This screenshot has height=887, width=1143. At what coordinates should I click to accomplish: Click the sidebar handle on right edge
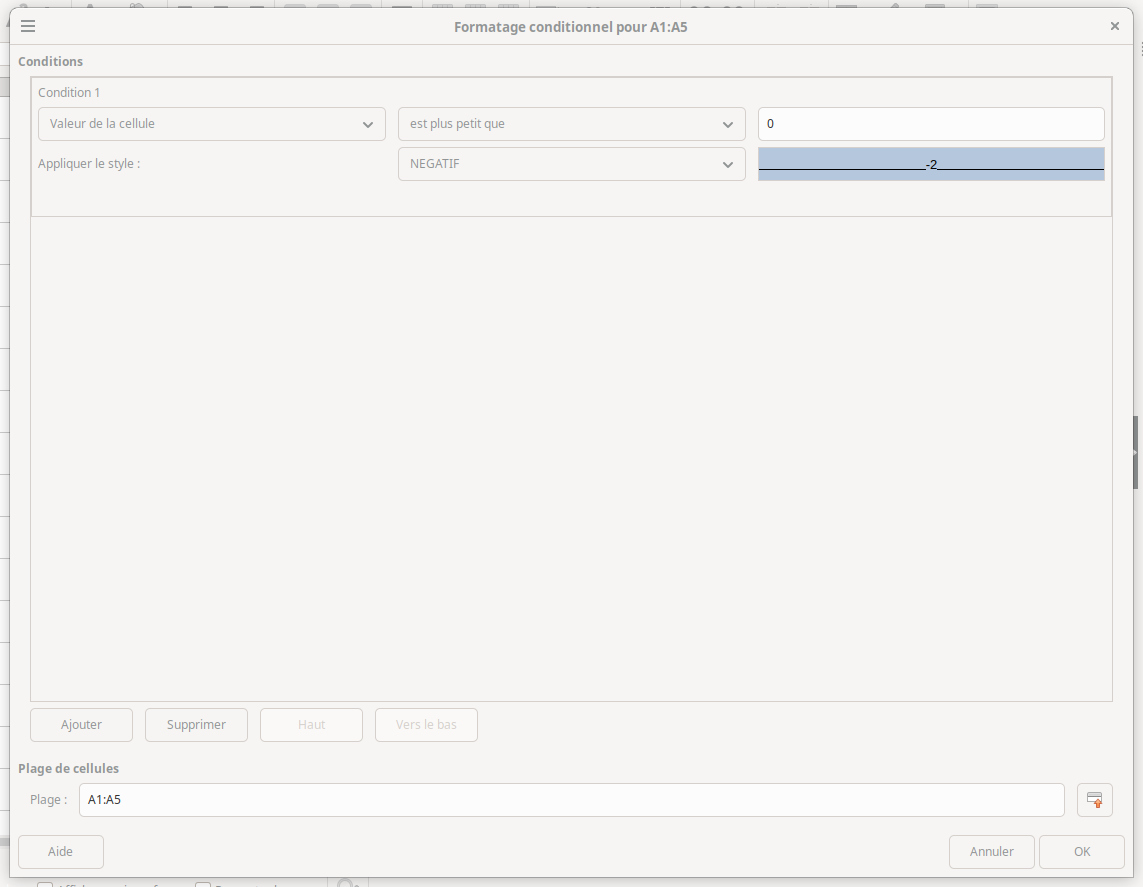coord(1135,452)
